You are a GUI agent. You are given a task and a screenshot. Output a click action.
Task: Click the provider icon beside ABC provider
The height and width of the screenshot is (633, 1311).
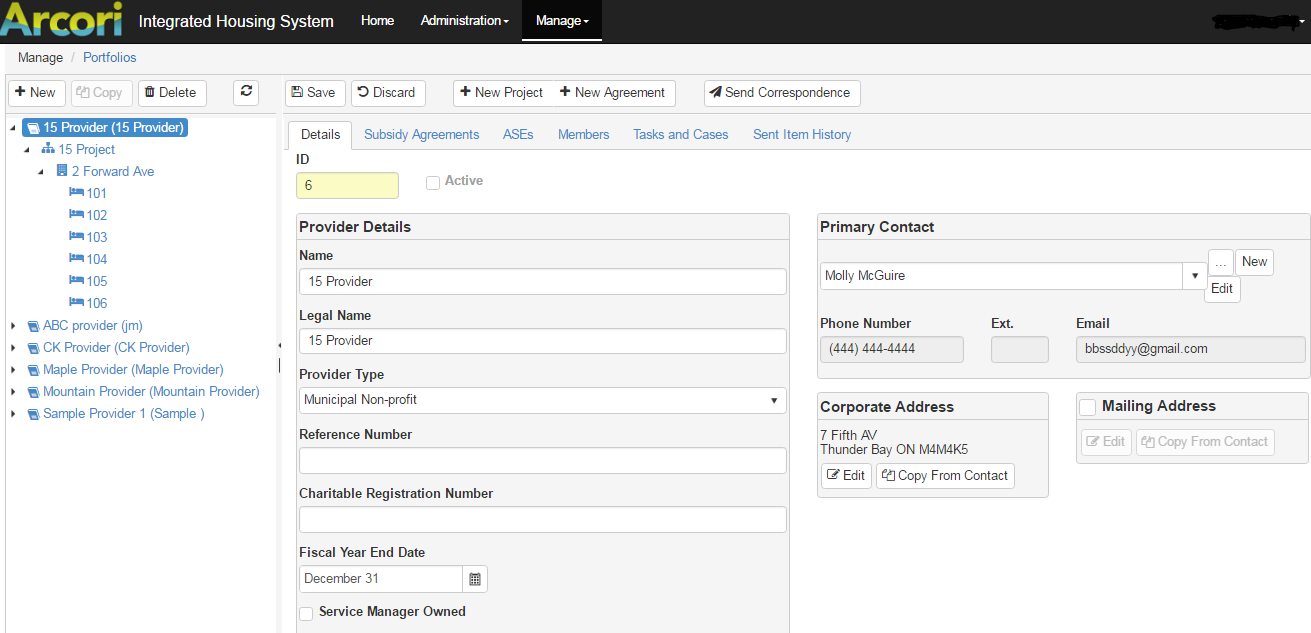[x=33, y=326]
